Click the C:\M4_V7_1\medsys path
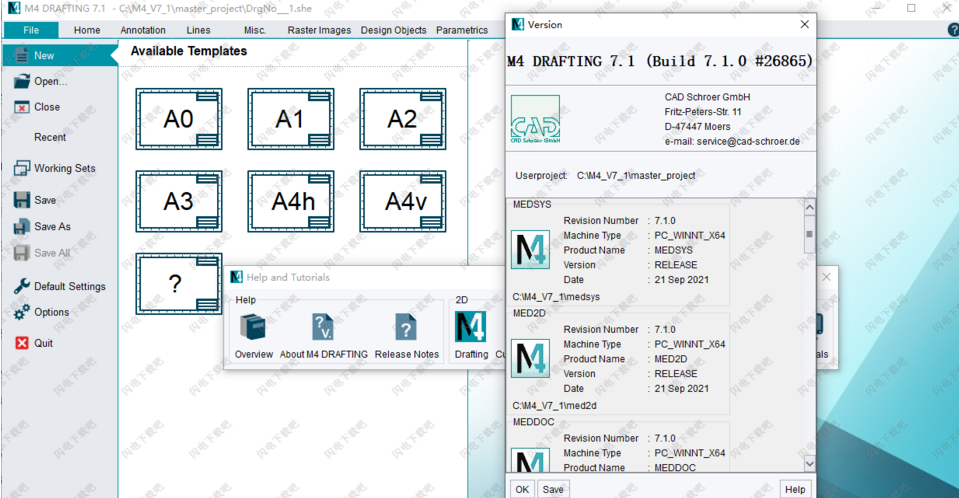 pyautogui.click(x=556, y=297)
